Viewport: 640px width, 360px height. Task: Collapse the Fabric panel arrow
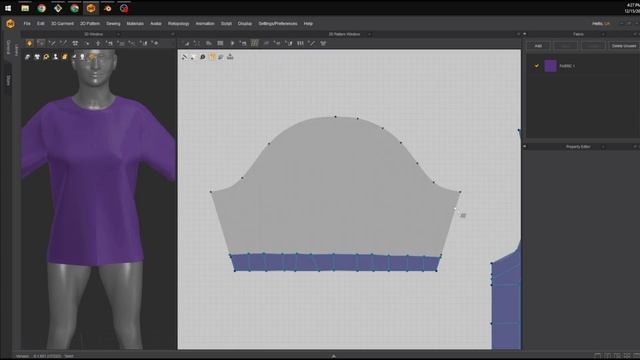click(524, 34)
